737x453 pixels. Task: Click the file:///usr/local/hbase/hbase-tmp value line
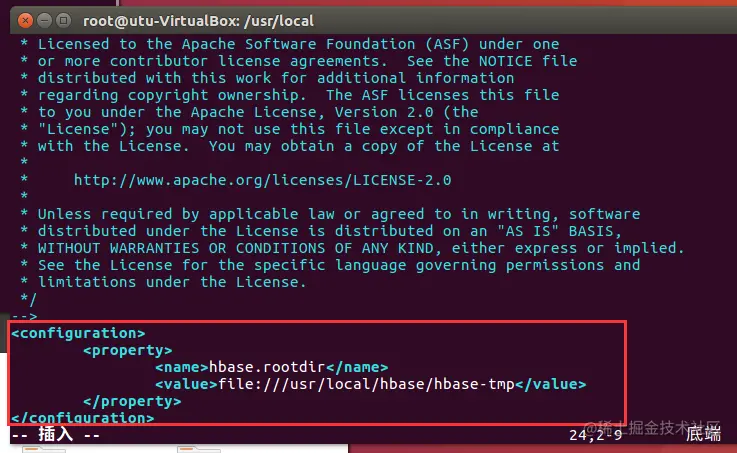371,384
